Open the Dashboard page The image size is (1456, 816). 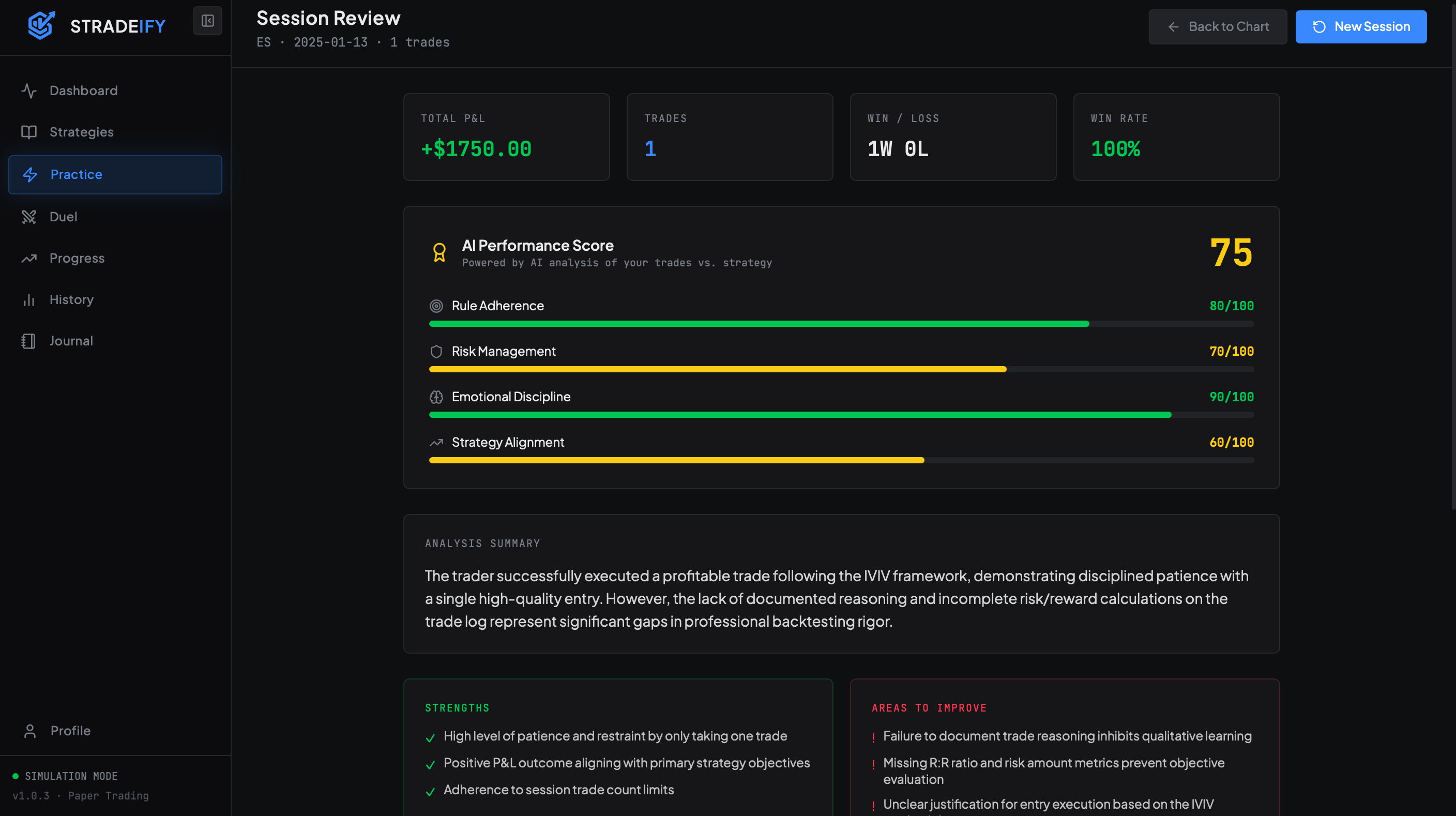tap(115, 90)
